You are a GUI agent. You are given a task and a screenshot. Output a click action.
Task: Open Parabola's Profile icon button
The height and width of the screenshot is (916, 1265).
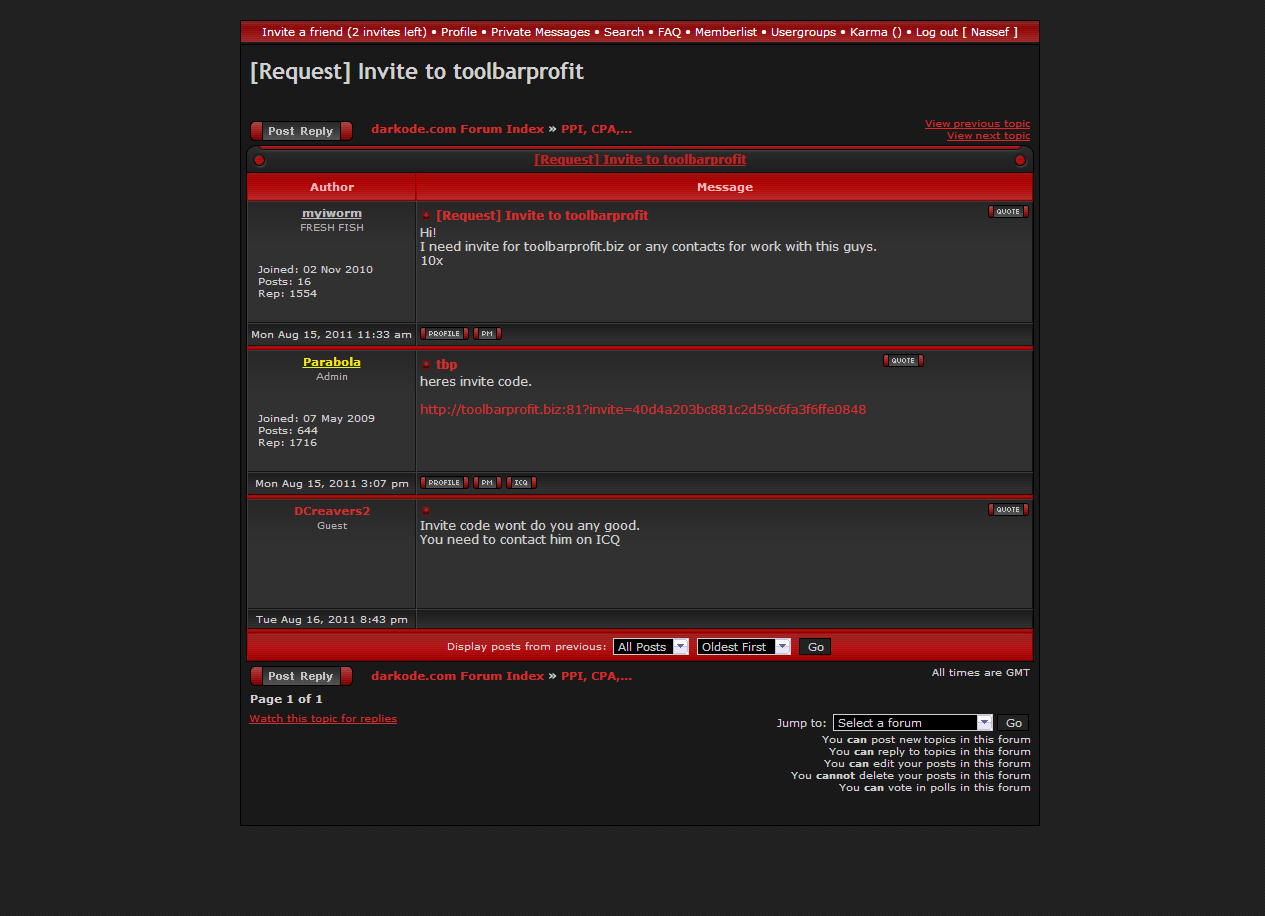pyautogui.click(x=444, y=483)
